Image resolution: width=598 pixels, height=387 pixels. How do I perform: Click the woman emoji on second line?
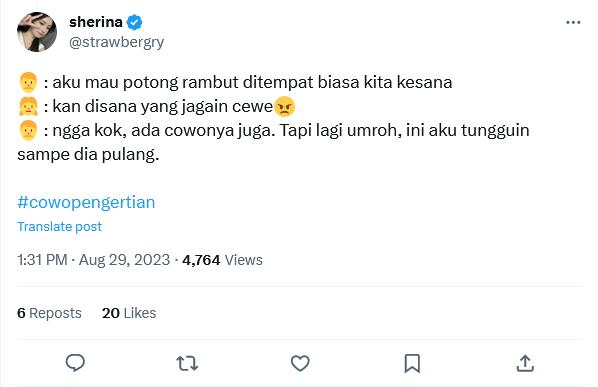(28, 106)
